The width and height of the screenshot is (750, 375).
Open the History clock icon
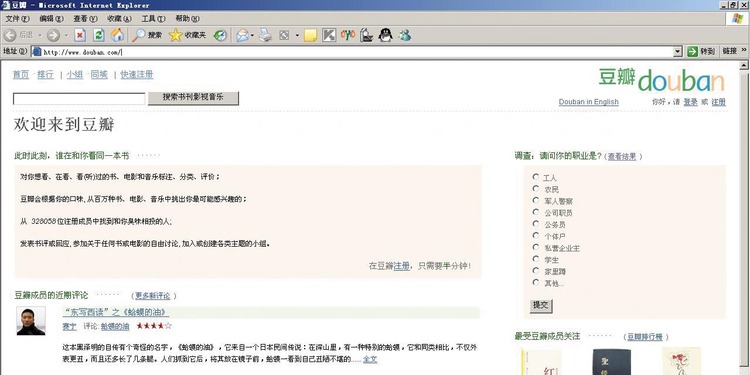point(220,35)
